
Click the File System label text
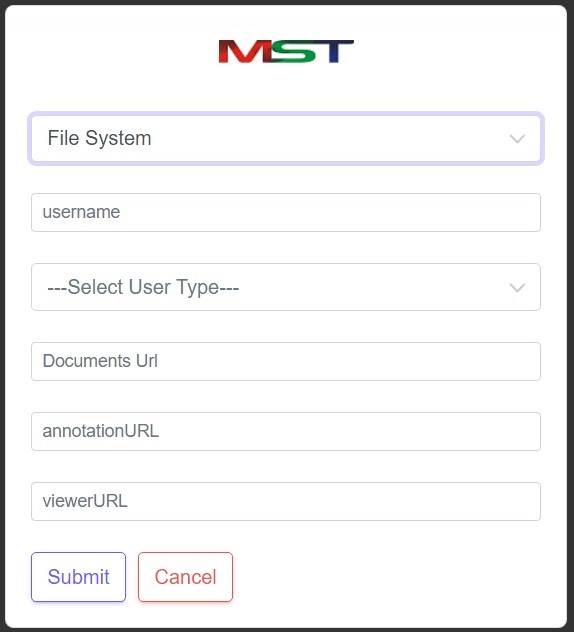coord(100,138)
